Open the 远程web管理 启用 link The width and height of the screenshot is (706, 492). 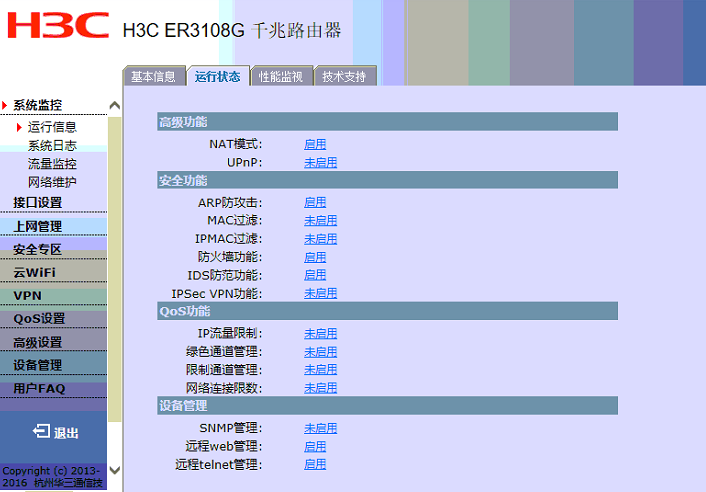click(315, 447)
